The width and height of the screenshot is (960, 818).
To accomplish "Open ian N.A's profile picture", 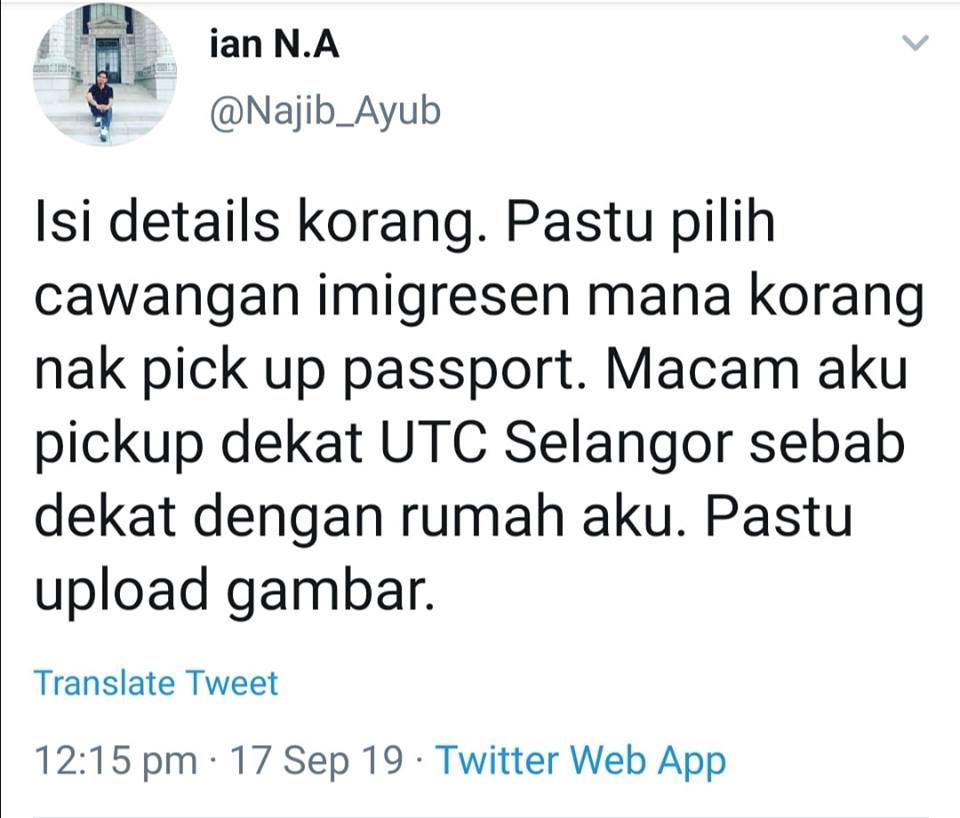I will pyautogui.click(x=105, y=75).
